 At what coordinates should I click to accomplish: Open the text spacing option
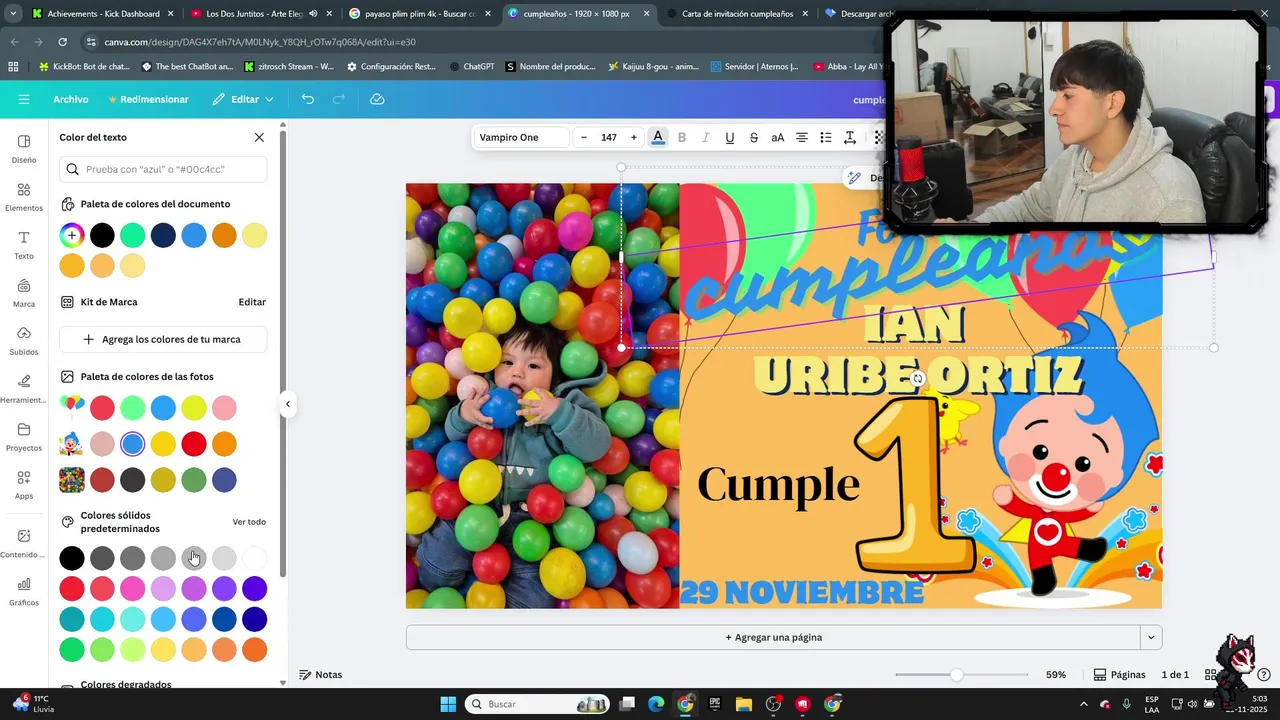point(850,137)
